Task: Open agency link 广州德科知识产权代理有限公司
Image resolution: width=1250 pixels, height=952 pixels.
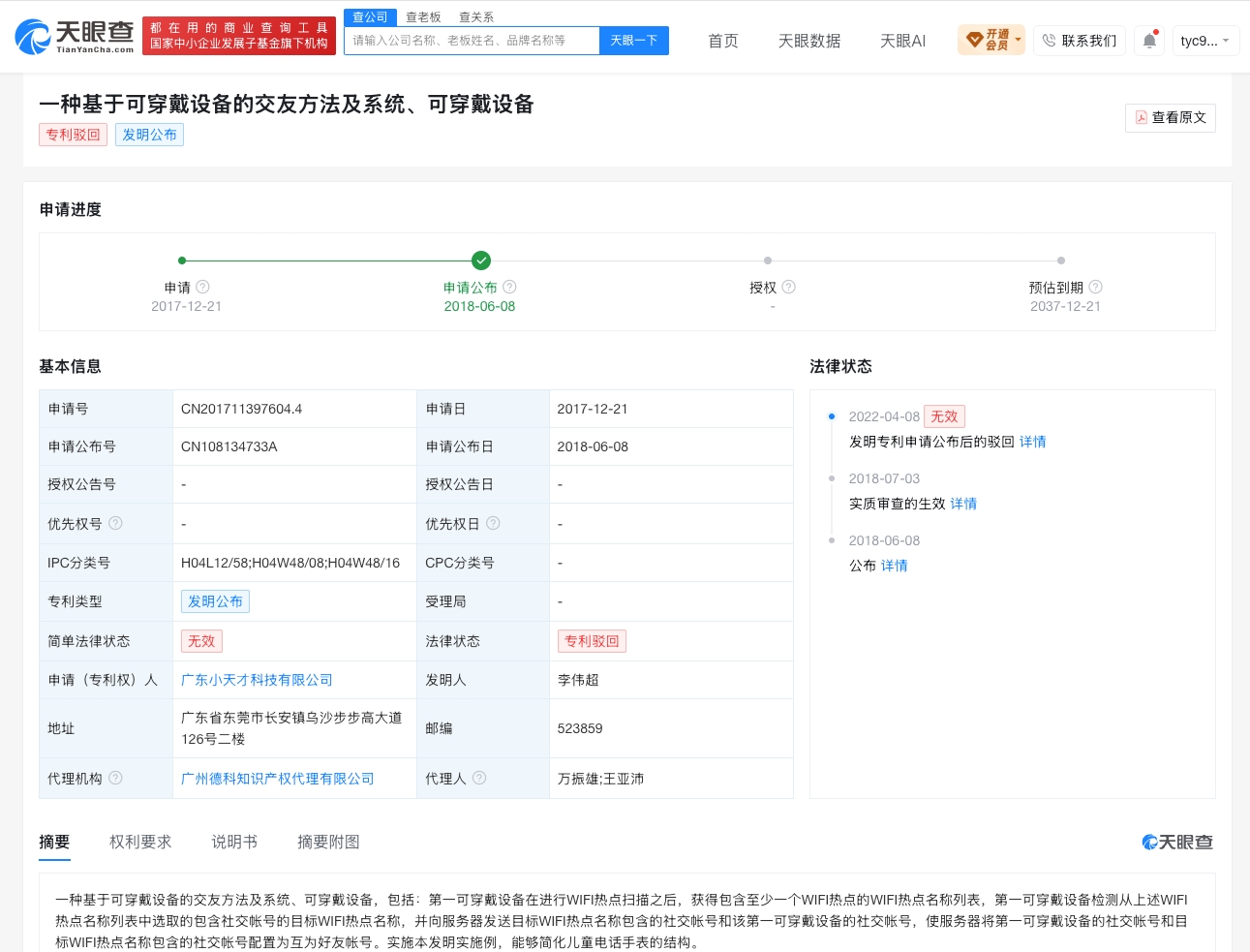Action: pos(278,779)
